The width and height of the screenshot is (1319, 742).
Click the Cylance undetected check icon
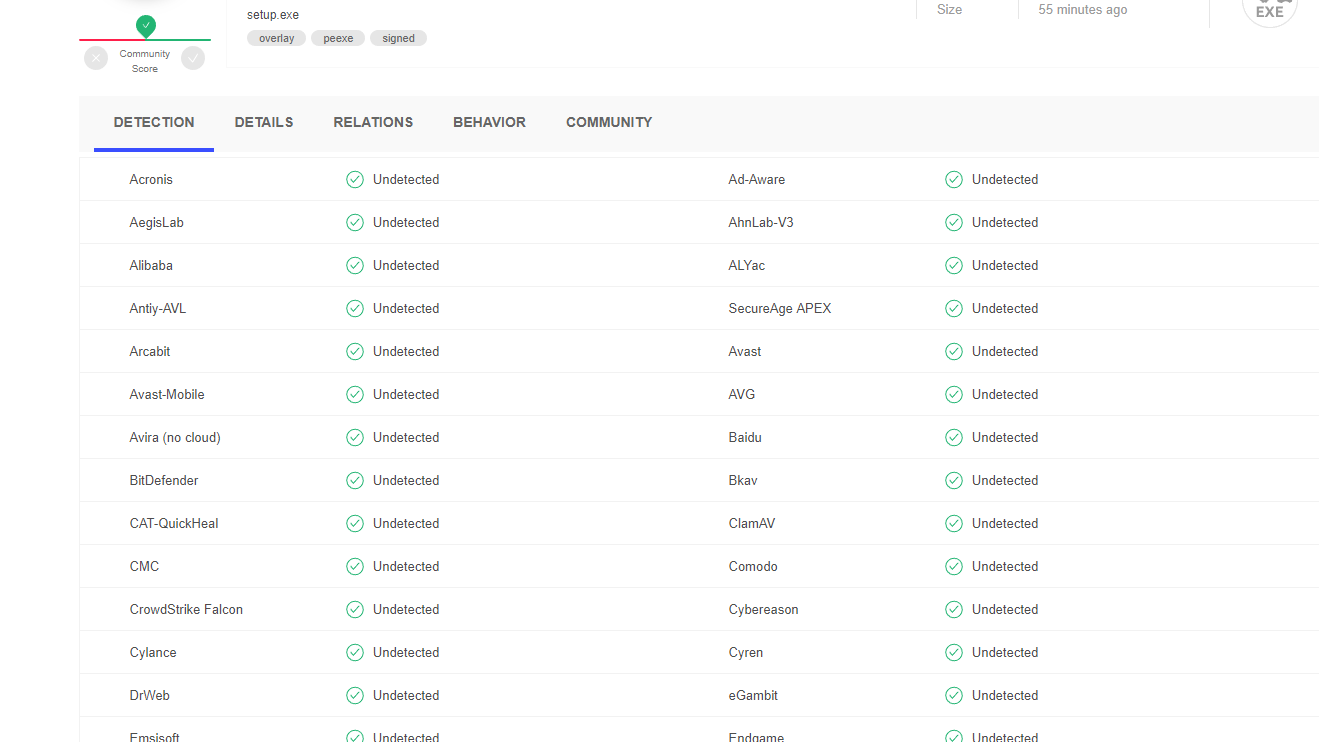355,652
